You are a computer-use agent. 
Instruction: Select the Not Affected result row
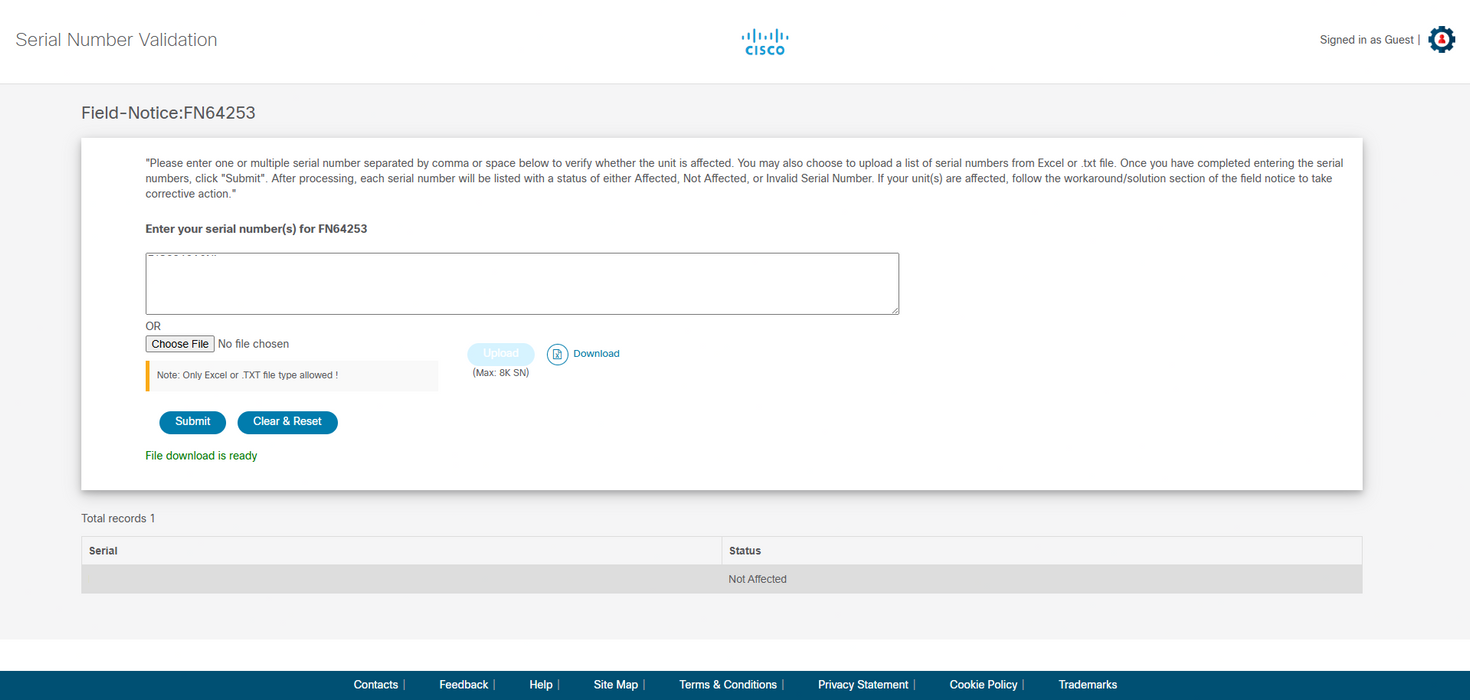757,578
